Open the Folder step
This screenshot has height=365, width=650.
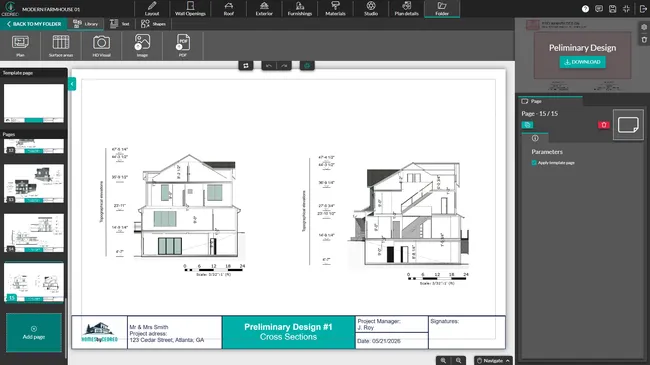442,9
